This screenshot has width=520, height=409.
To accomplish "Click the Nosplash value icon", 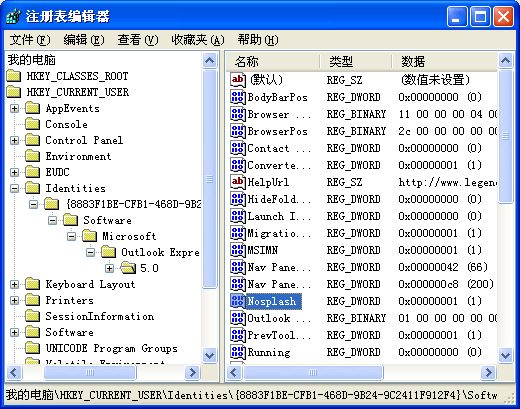I will tap(238, 301).
